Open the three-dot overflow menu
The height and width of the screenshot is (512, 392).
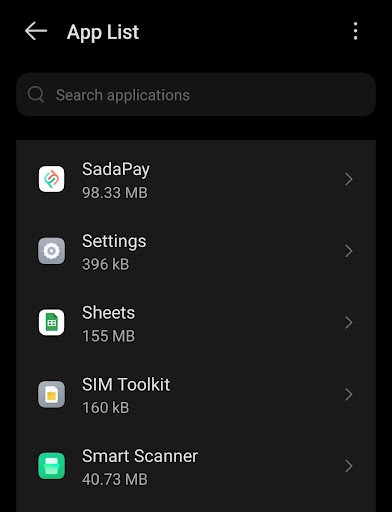click(355, 31)
